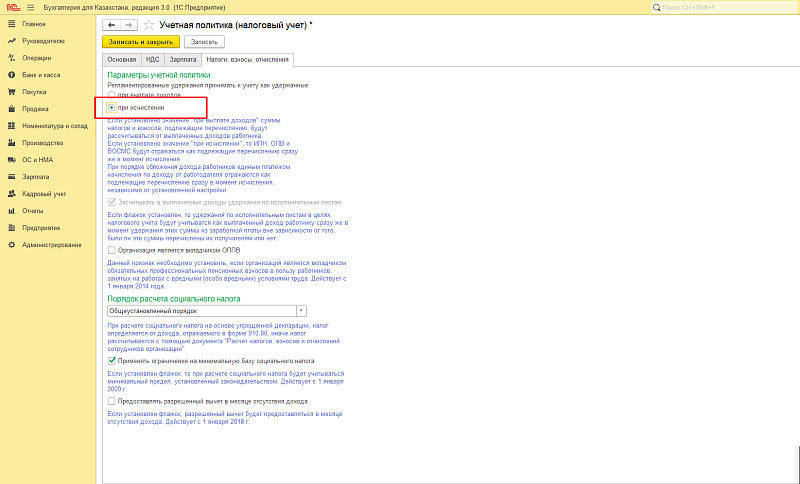Expand the social tax calculation order dropdown
Viewport: 800px width, 484px height.
click(x=301, y=311)
